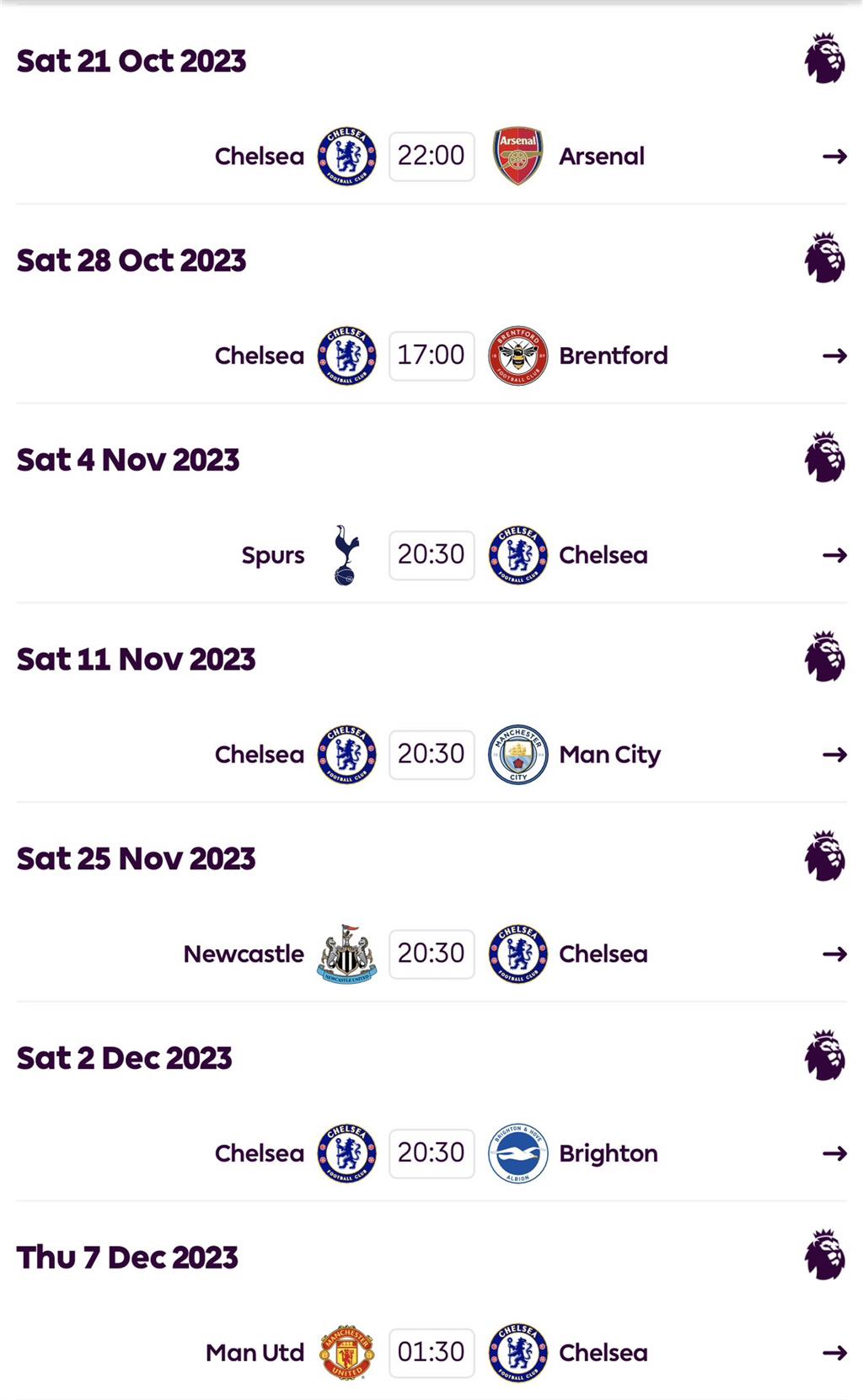863x1400 pixels.
Task: Click the Newcastle United crest
Action: click(x=346, y=954)
